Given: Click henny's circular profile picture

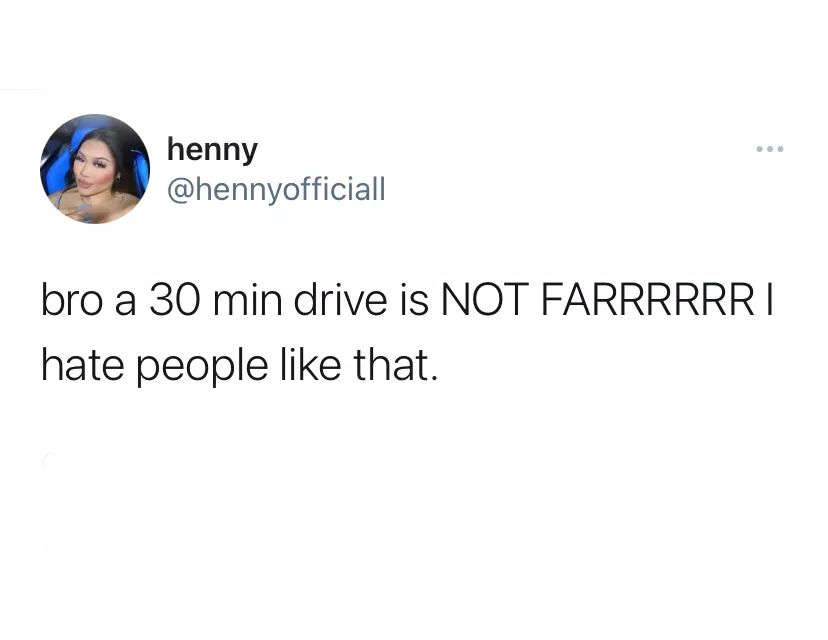Looking at the screenshot, I should pos(95,169).
